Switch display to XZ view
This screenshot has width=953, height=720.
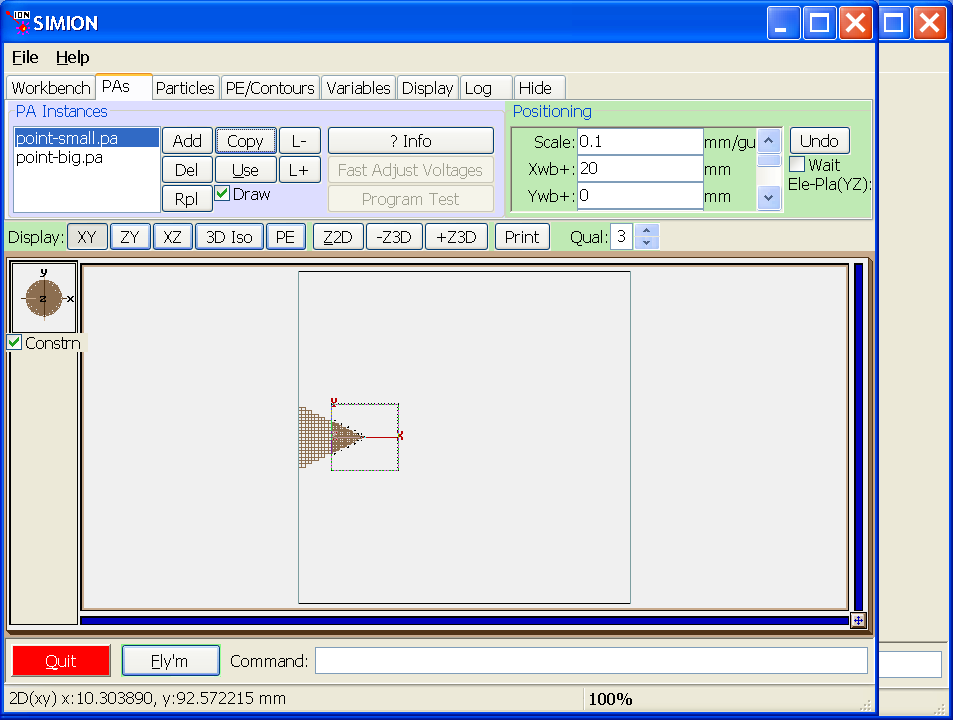(x=173, y=237)
